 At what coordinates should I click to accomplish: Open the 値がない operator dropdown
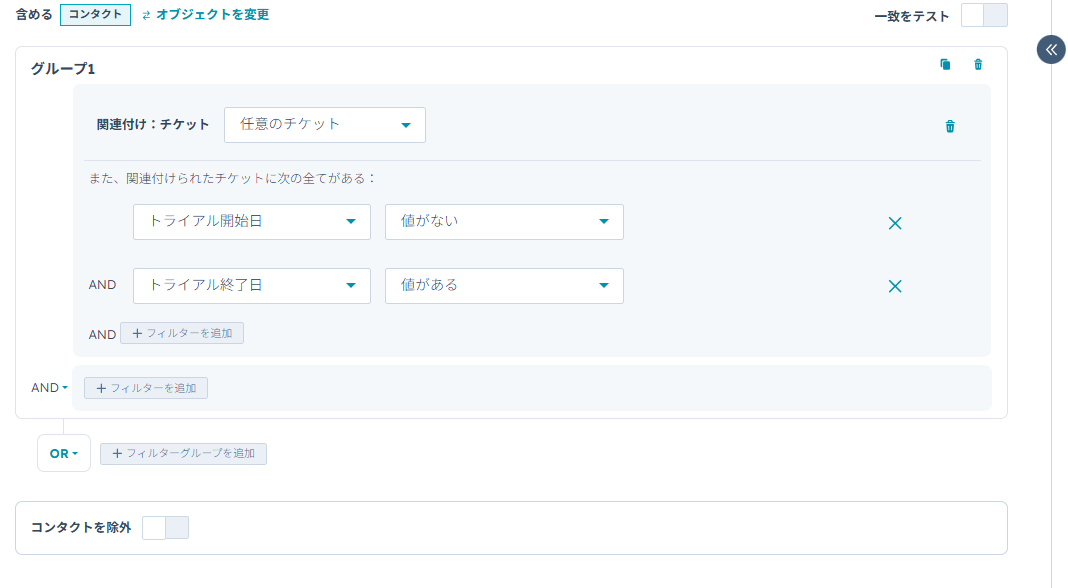[504, 221]
